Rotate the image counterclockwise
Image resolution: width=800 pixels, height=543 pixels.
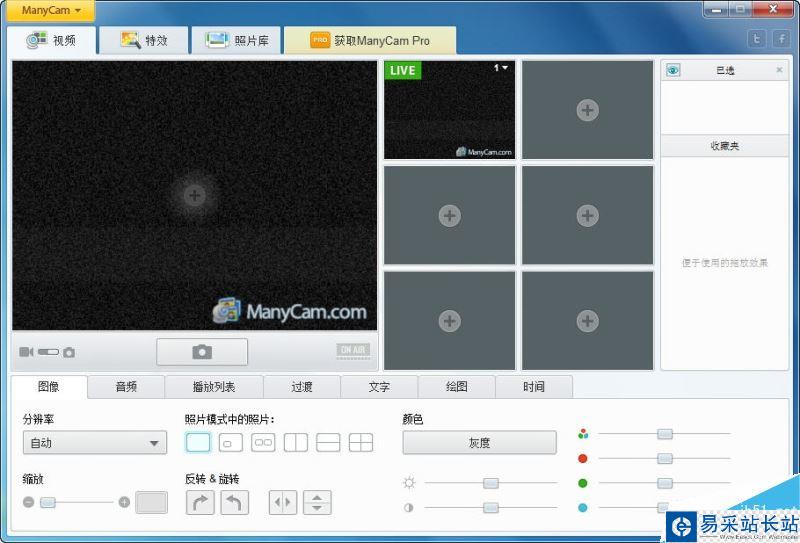235,503
